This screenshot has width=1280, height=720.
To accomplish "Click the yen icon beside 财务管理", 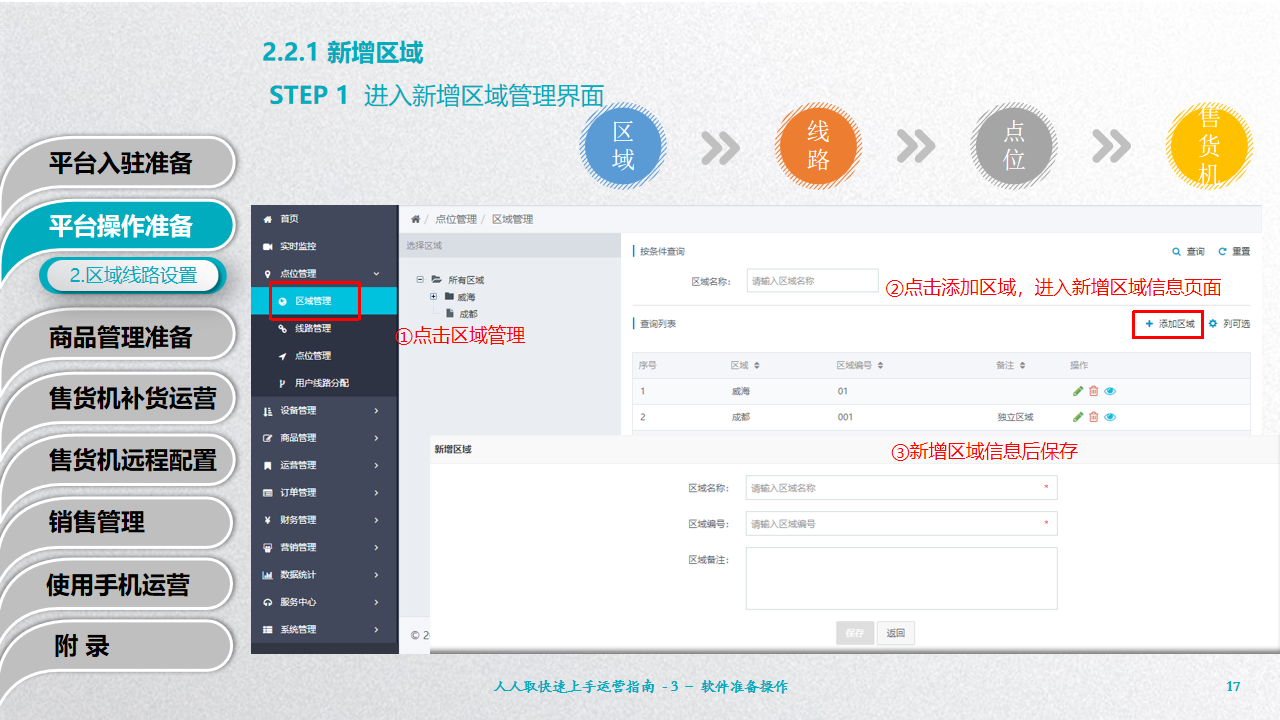I will [267, 520].
